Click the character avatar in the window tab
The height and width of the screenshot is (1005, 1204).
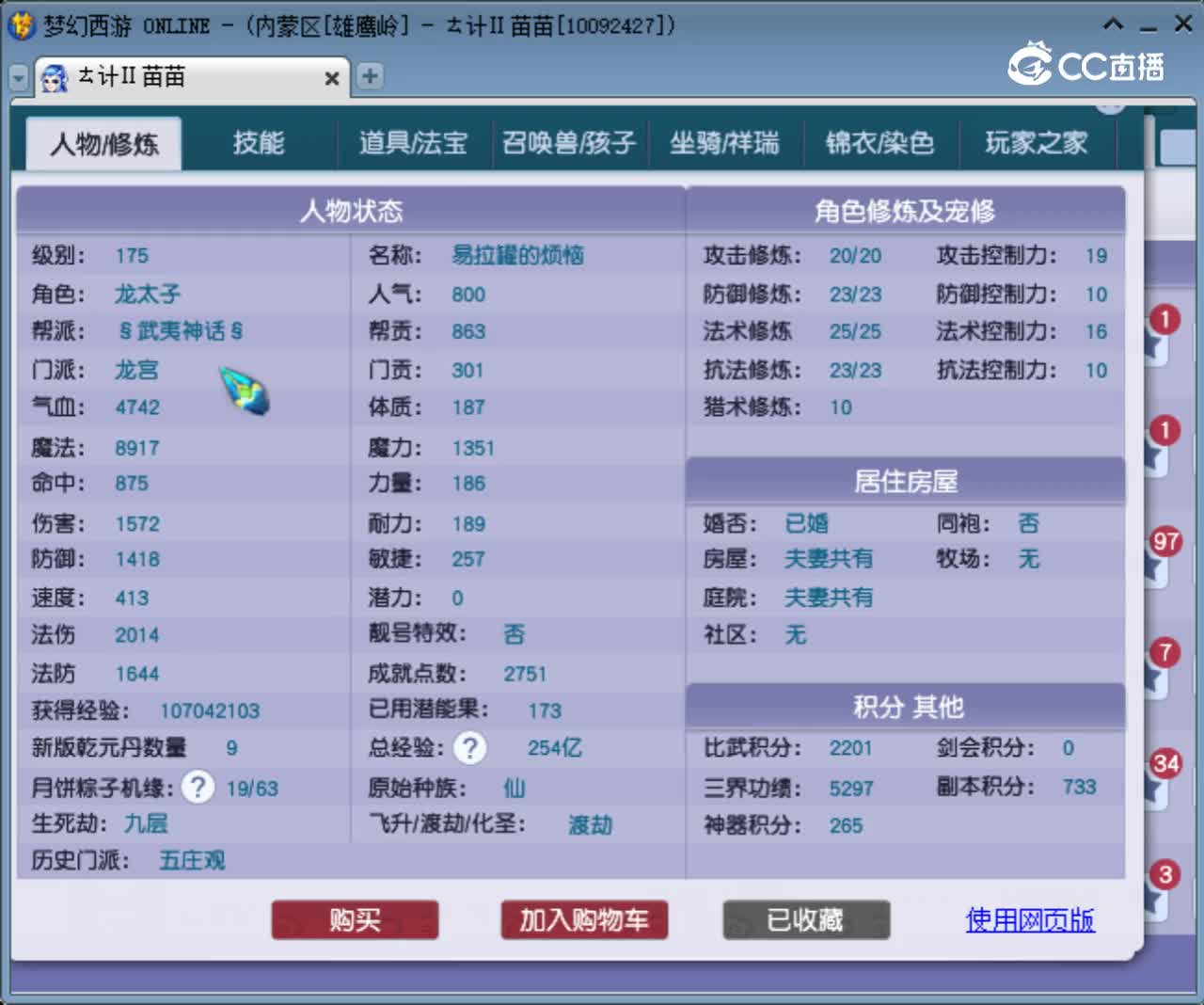[x=55, y=78]
